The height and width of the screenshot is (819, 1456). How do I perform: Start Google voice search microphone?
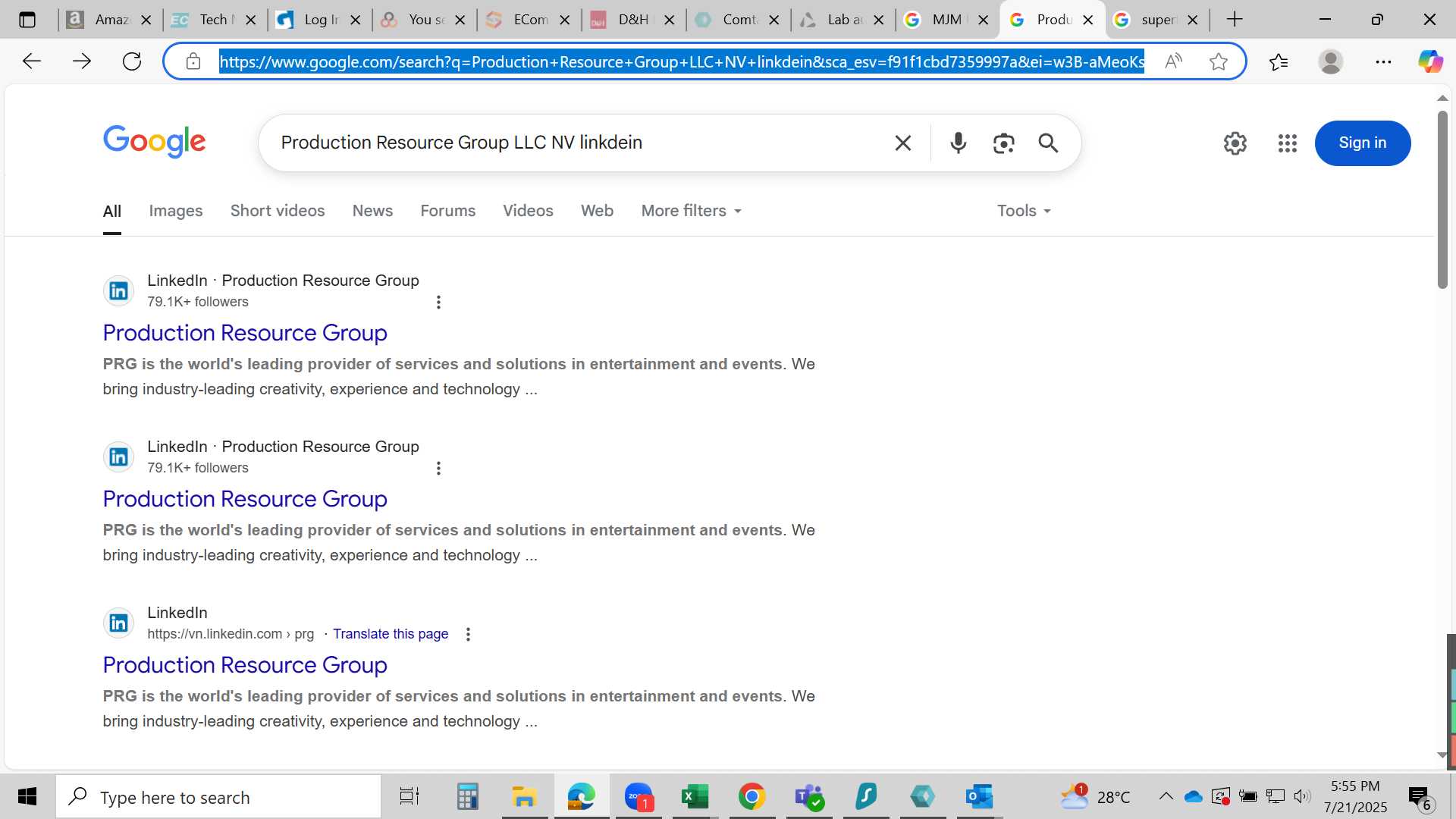959,143
